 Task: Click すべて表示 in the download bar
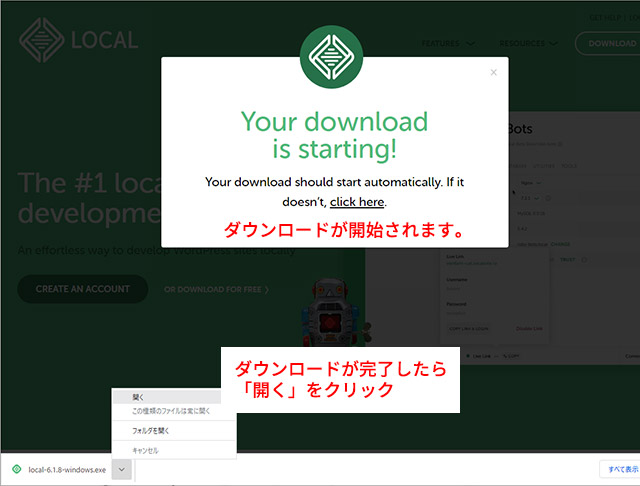[x=622, y=469]
